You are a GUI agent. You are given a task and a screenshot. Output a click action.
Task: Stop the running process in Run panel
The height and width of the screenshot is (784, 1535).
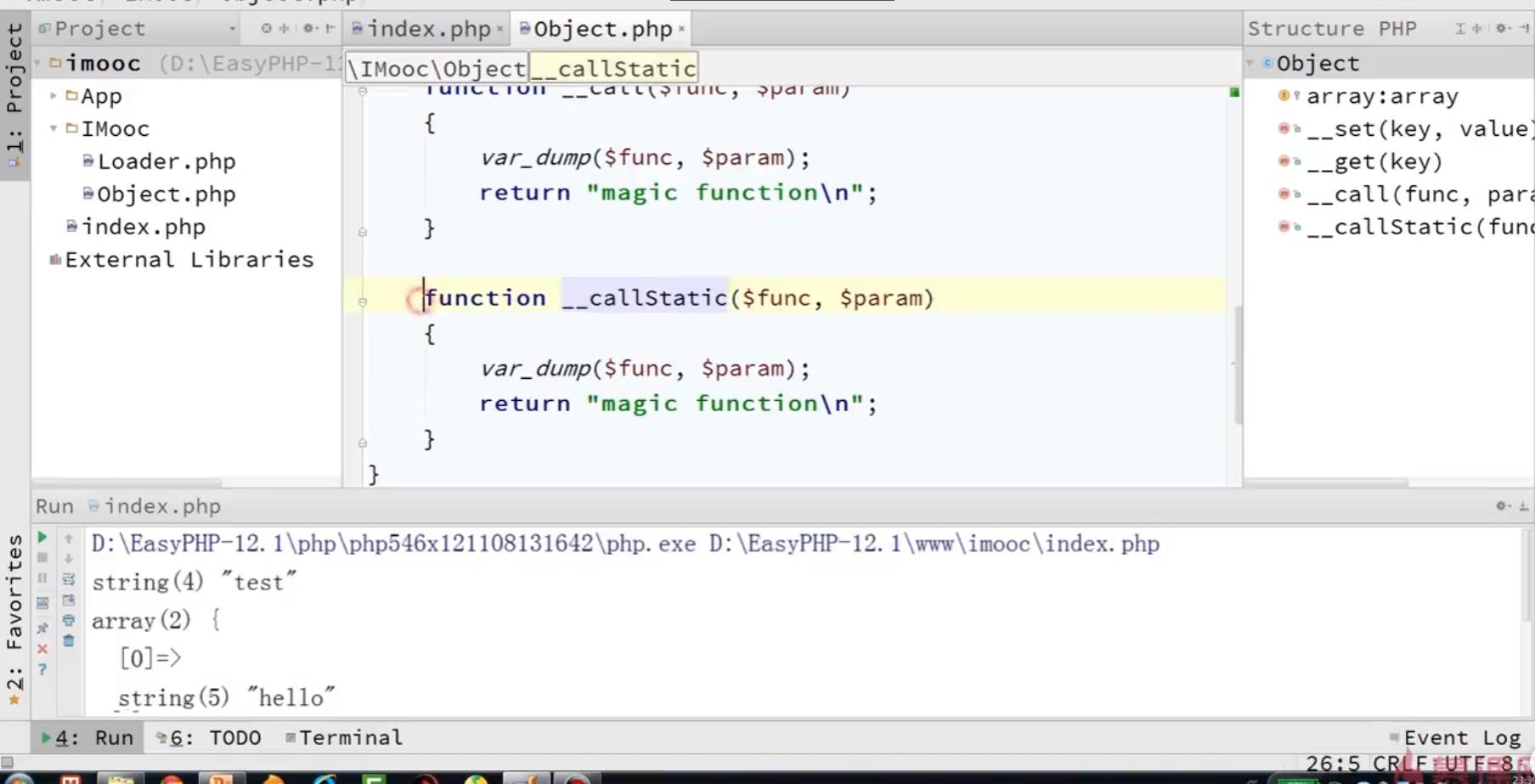click(42, 558)
